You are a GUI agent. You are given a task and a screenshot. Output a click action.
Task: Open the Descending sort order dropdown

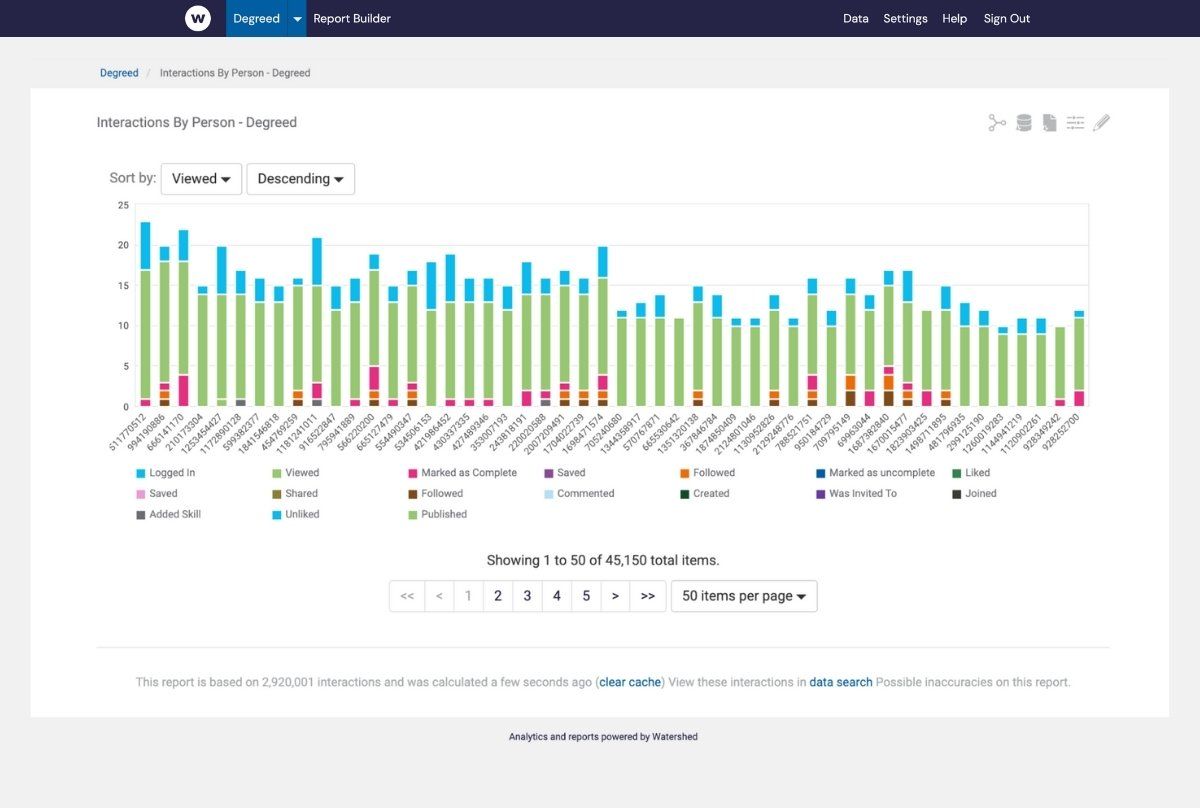click(300, 178)
